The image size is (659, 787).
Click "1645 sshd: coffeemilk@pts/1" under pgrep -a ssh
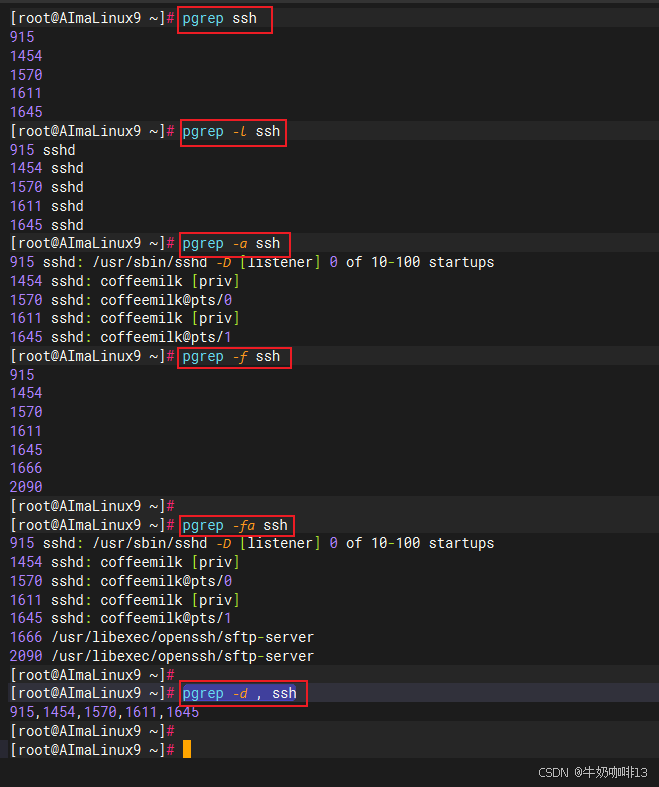(x=120, y=337)
